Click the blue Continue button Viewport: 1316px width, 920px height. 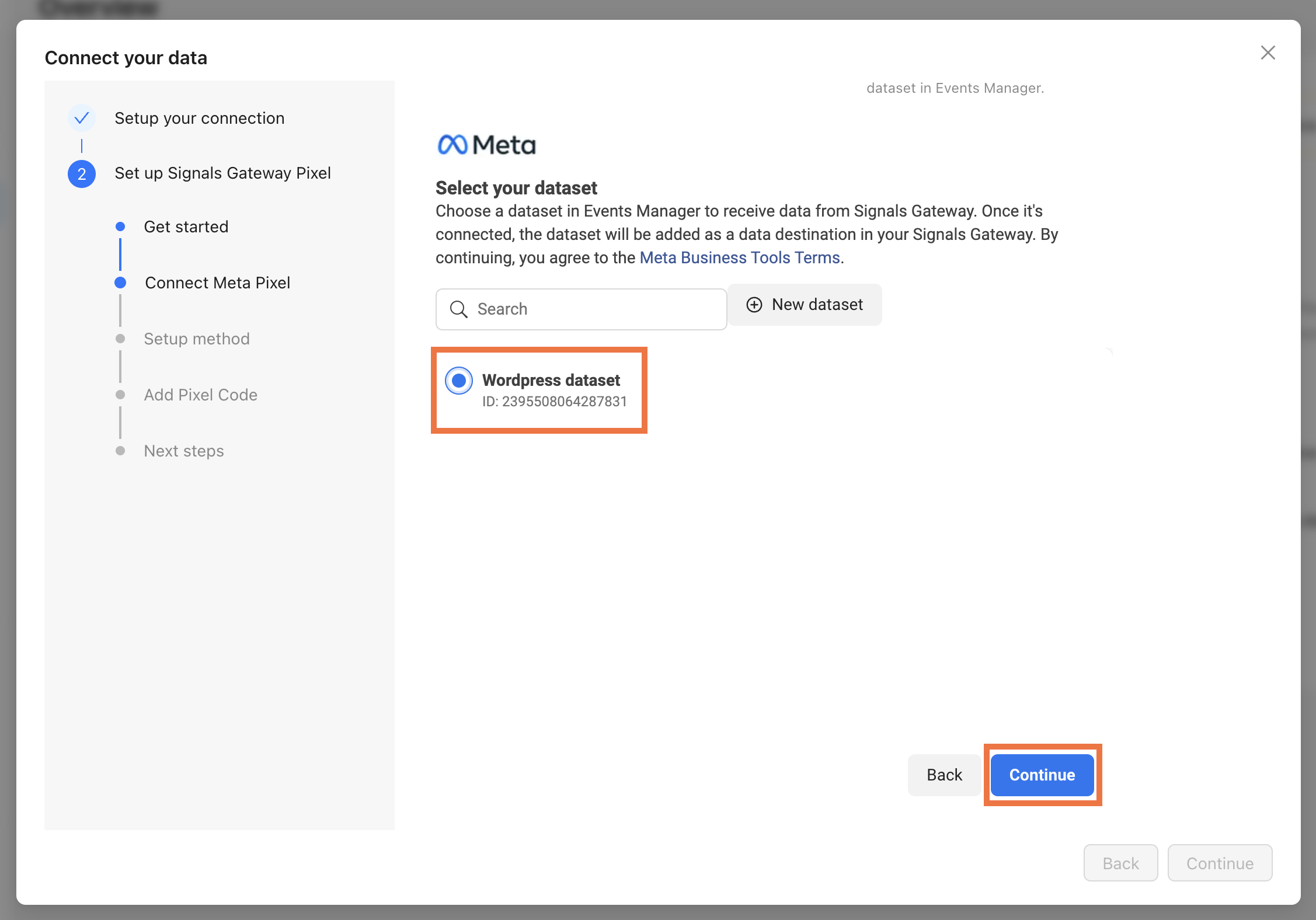coord(1042,775)
